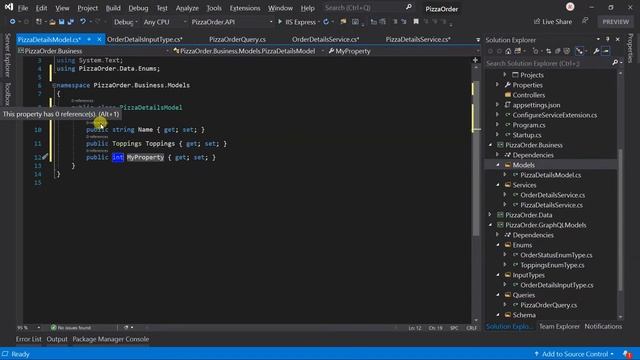This screenshot has height=360, width=640.
Task: Collapse the PizzaOrder.Business project node
Action: click(490, 145)
